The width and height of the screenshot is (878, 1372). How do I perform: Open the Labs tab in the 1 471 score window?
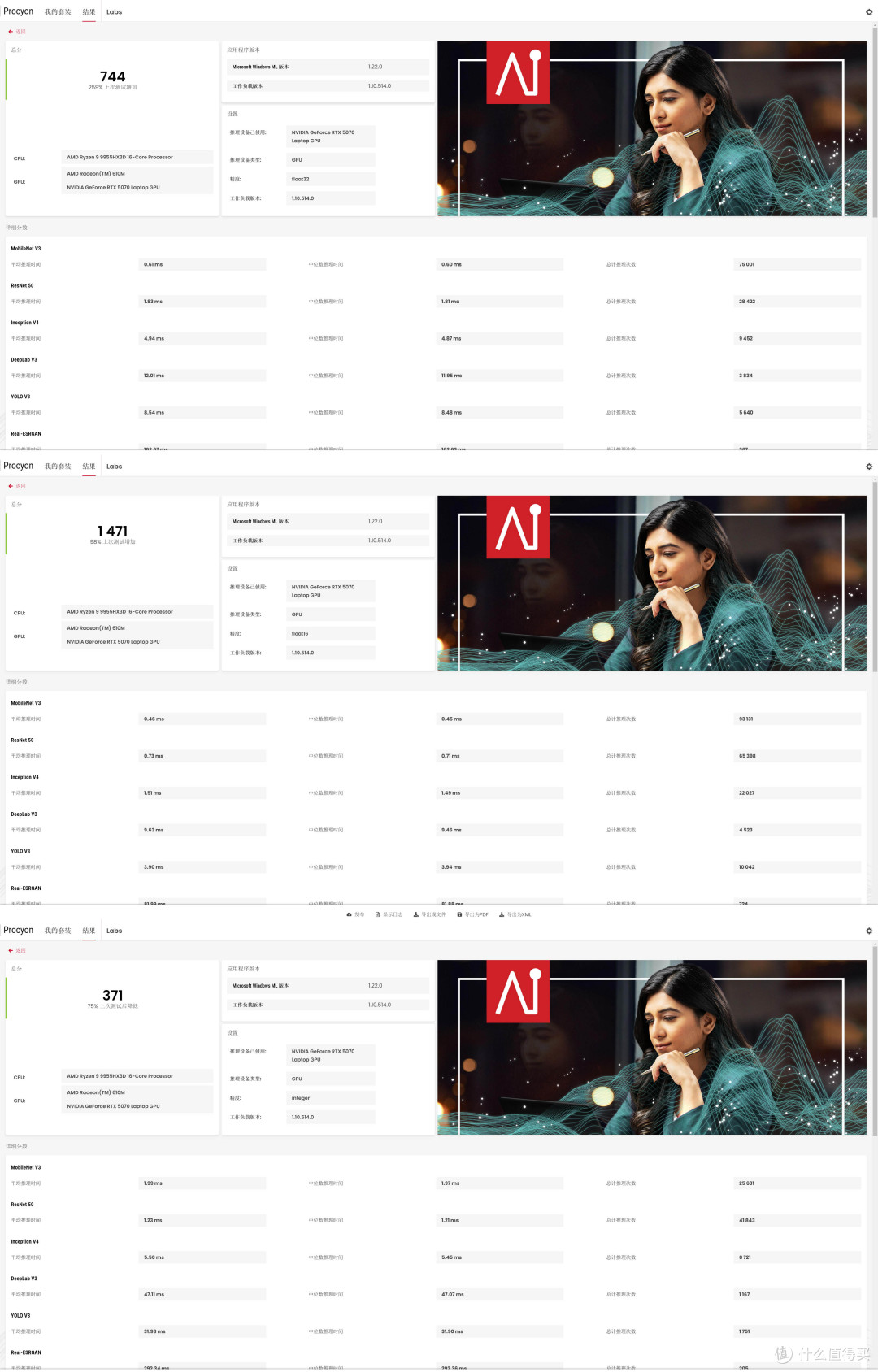point(114,467)
